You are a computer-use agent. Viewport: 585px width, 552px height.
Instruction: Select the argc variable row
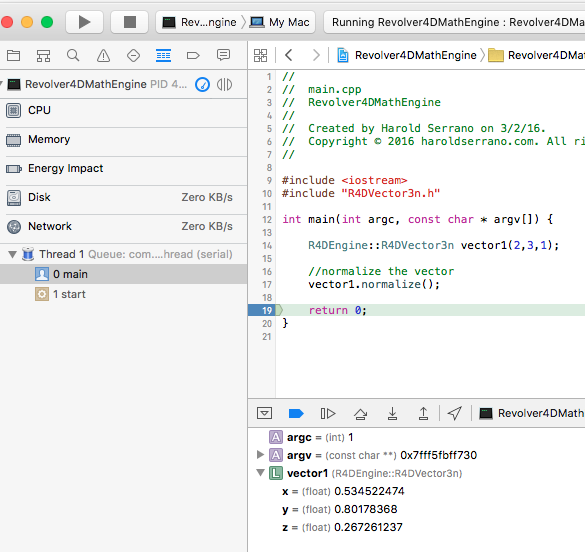click(x=416, y=437)
